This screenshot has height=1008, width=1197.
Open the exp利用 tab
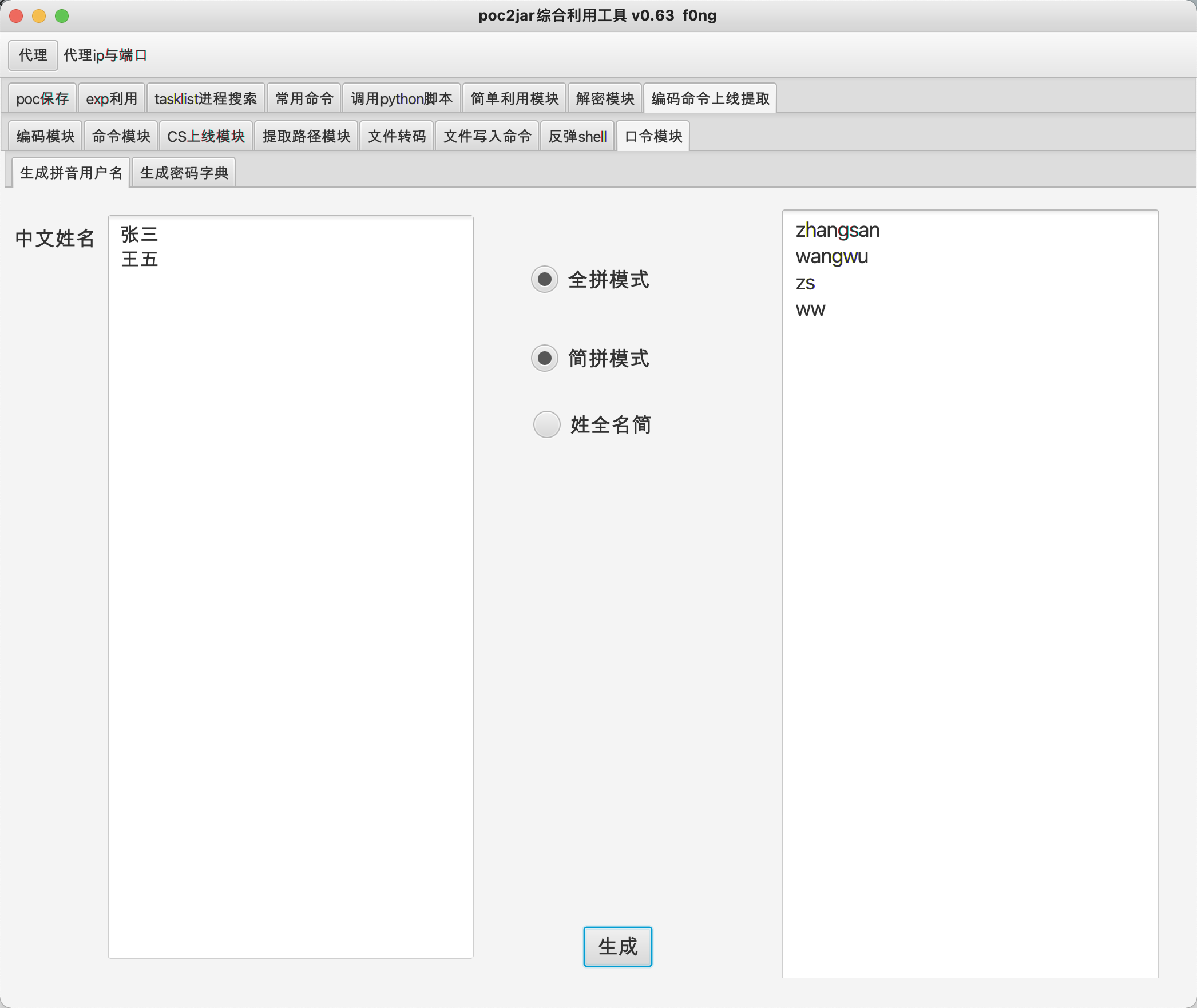tap(112, 99)
